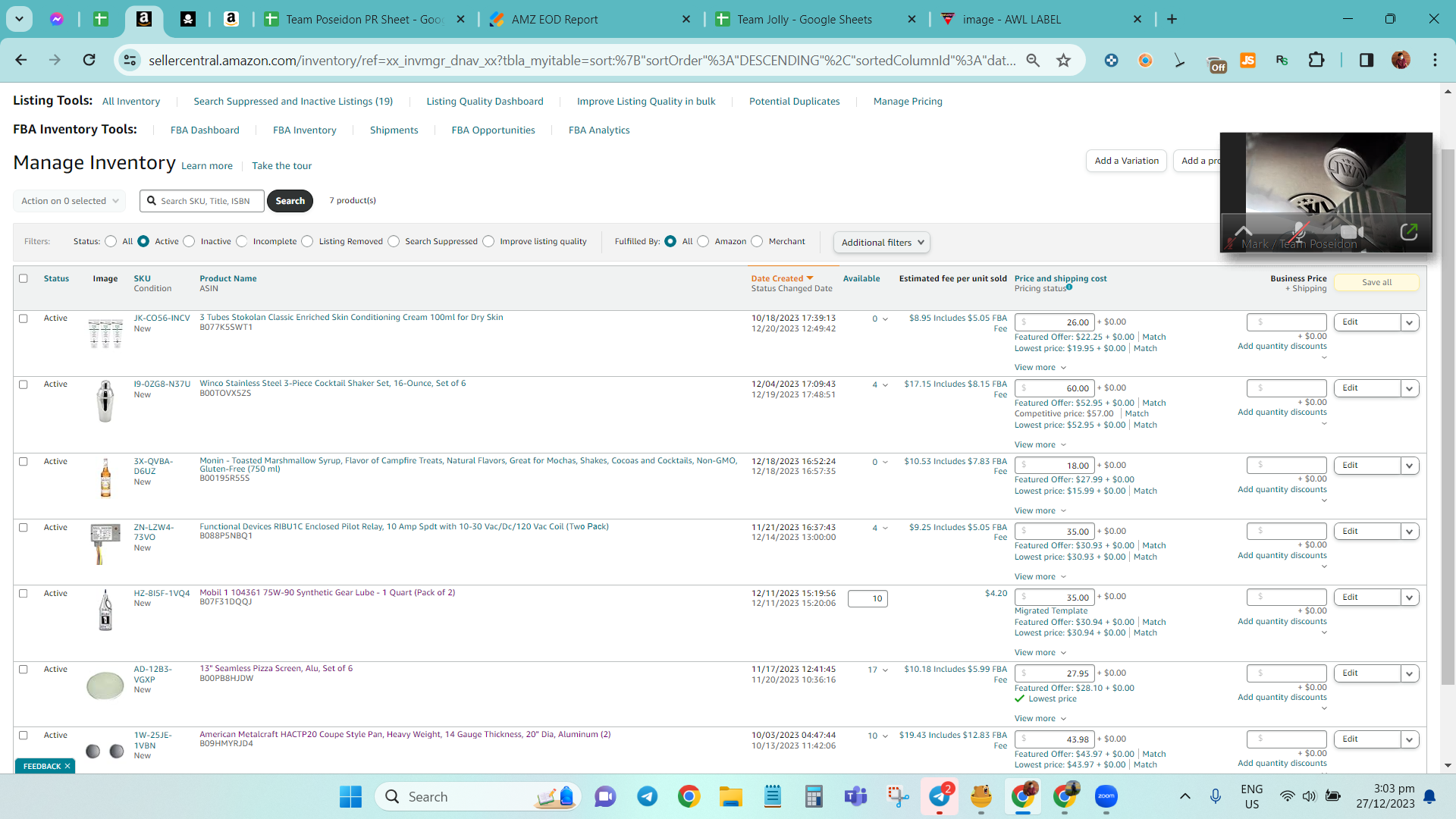Toggle the browser side panel icon
This screenshot has height=819, width=1456.
click(x=1366, y=60)
